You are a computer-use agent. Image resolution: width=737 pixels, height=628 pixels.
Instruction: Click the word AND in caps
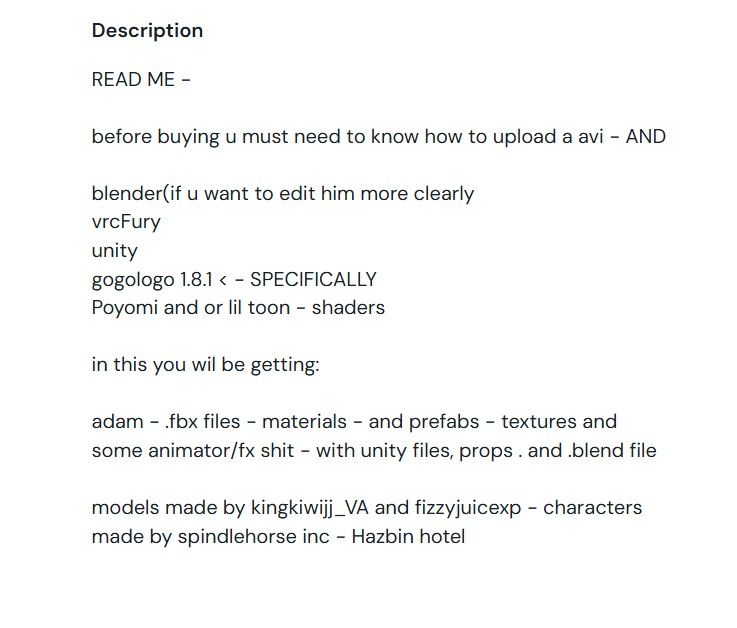click(x=645, y=136)
